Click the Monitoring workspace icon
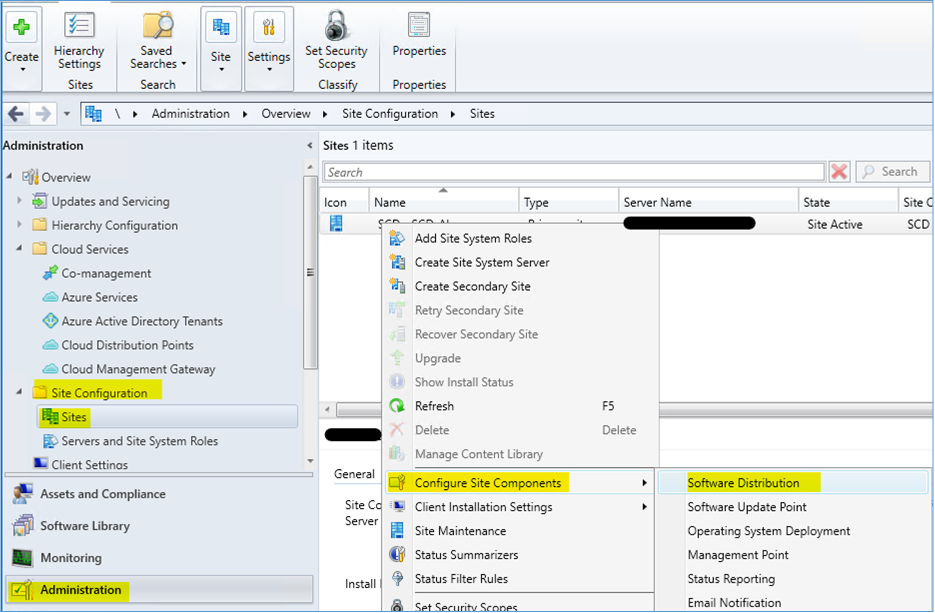 [x=23, y=558]
